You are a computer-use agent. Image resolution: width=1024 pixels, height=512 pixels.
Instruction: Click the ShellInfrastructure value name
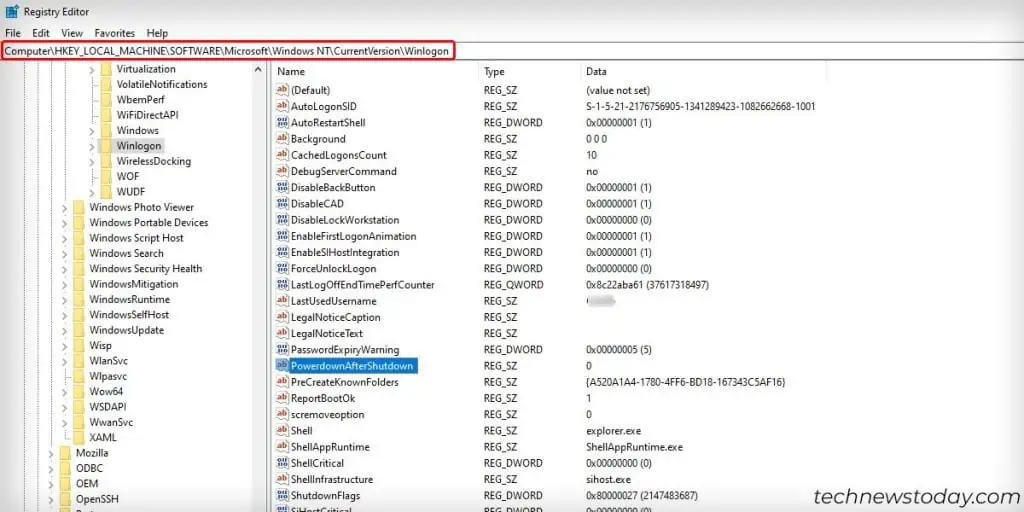point(332,479)
